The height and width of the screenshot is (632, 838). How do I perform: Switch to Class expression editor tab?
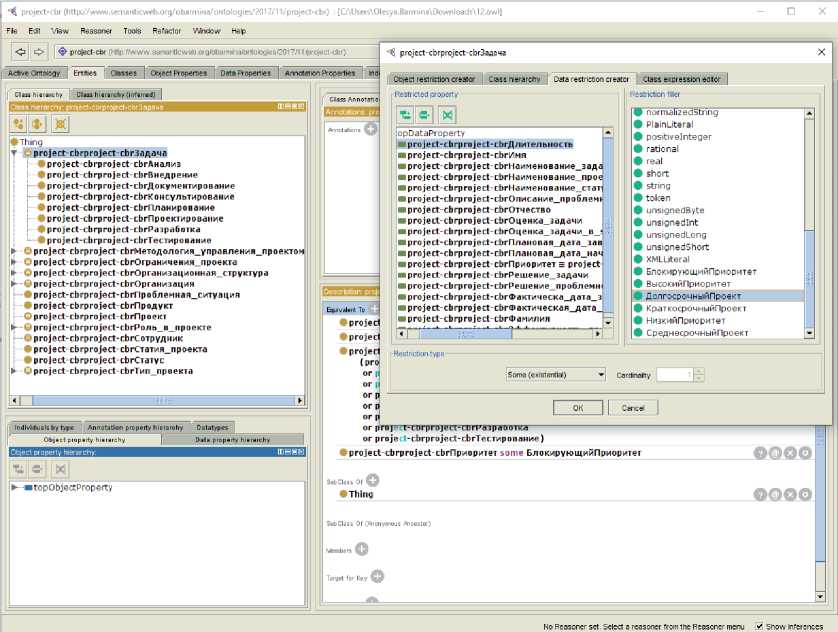[682, 79]
